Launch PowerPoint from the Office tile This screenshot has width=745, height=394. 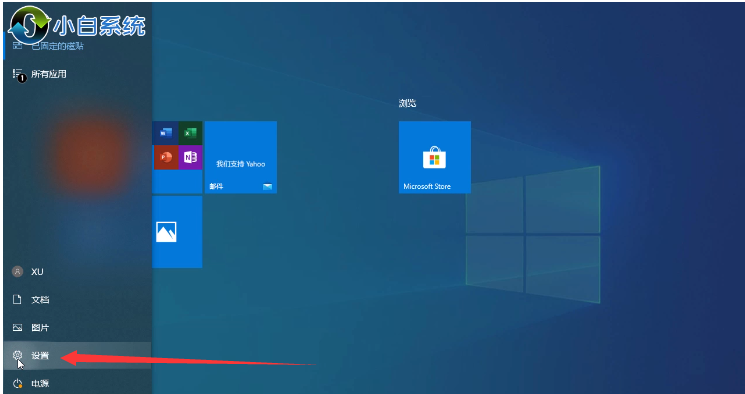165,157
